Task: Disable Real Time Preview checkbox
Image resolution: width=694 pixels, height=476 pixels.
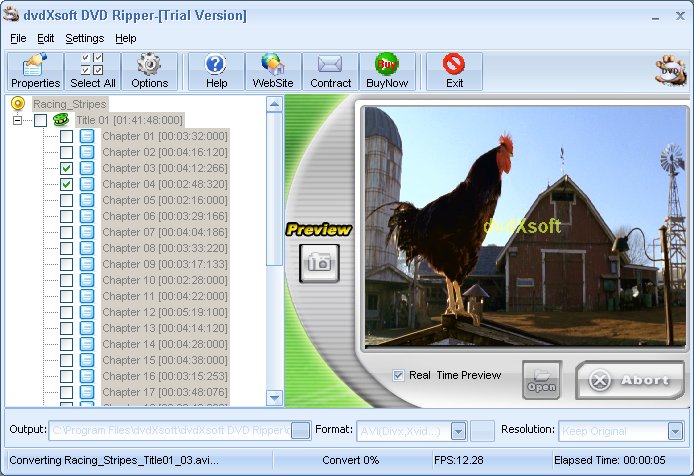Action: coord(398,375)
